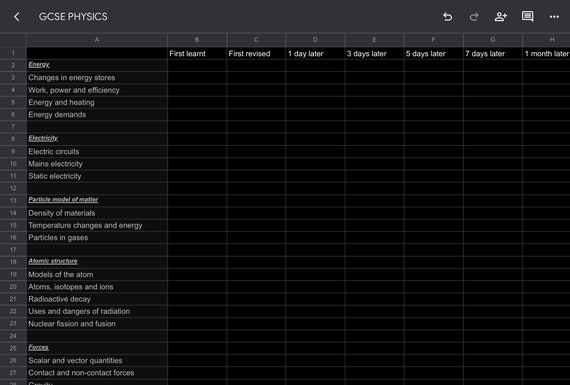570x385 pixels.
Task: Tap the back arrow icon
Action: click(x=17, y=17)
